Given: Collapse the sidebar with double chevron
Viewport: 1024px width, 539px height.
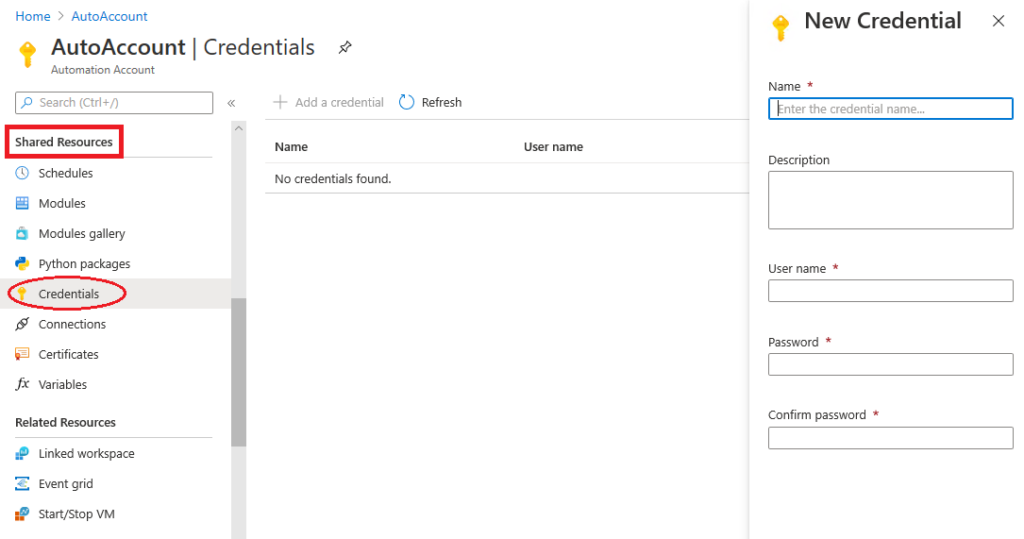Looking at the screenshot, I should coord(231,103).
